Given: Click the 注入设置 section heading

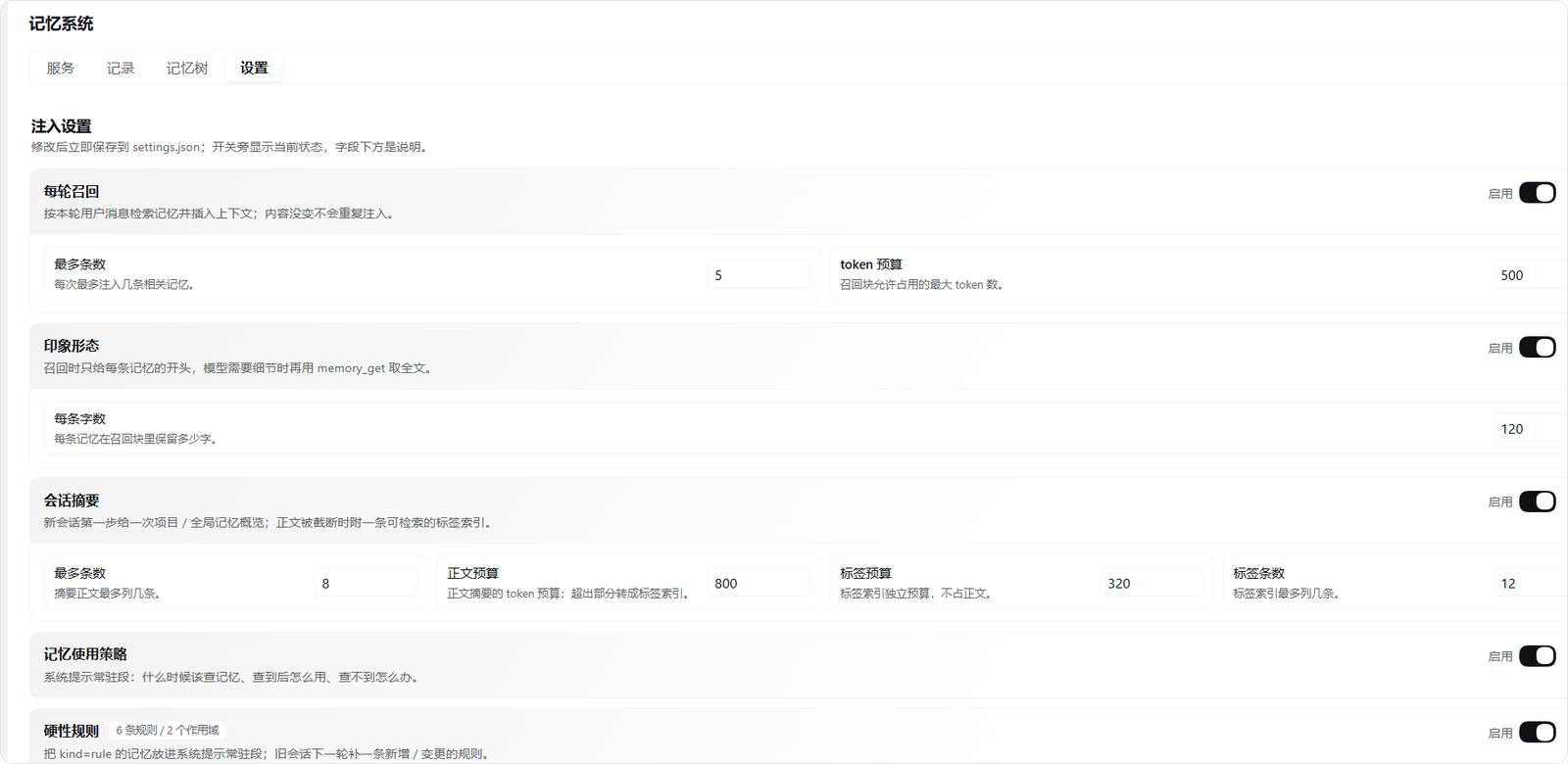Looking at the screenshot, I should [x=61, y=126].
